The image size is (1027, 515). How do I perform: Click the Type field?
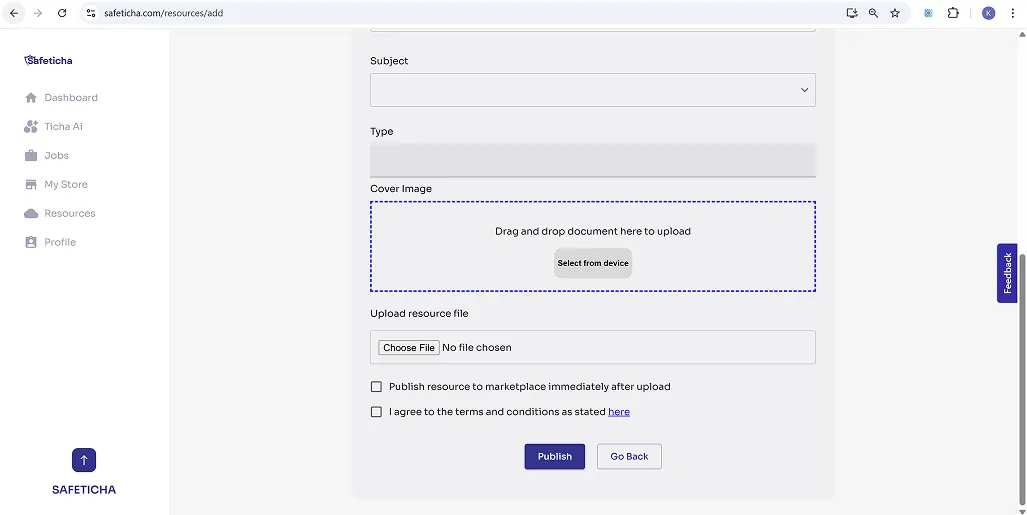593,160
